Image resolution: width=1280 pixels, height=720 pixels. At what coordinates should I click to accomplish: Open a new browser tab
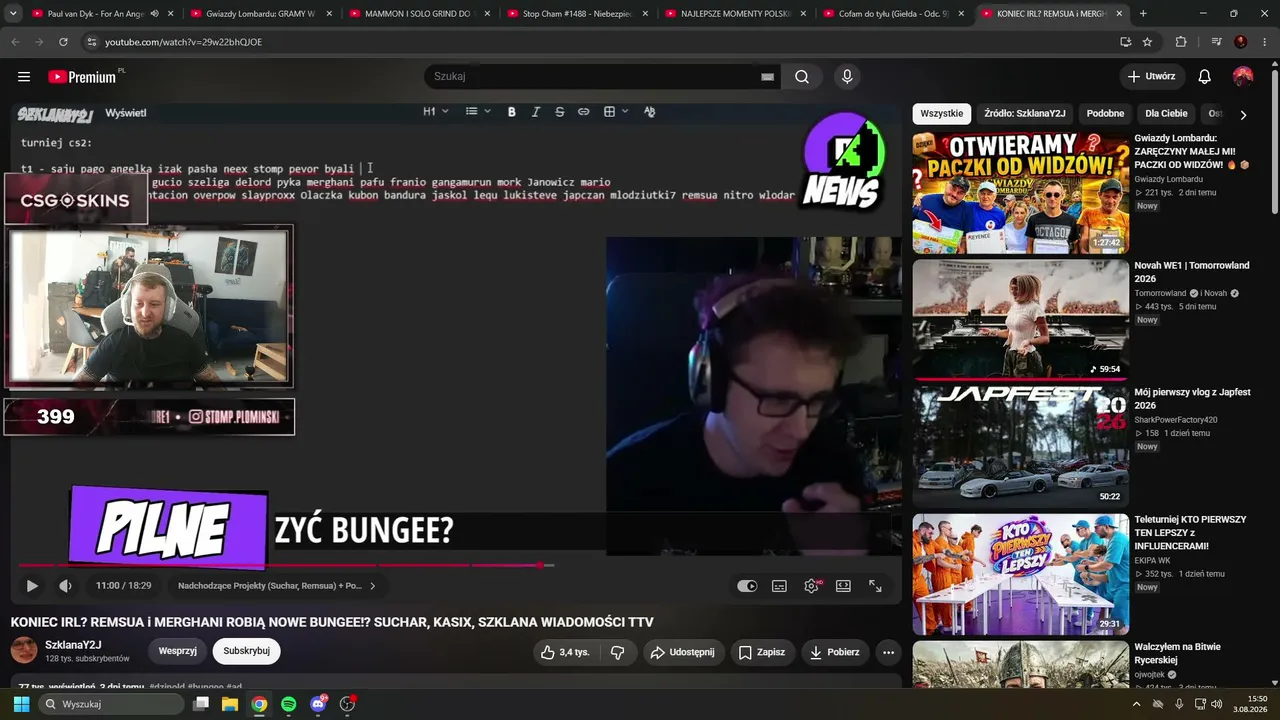pos(1143,14)
